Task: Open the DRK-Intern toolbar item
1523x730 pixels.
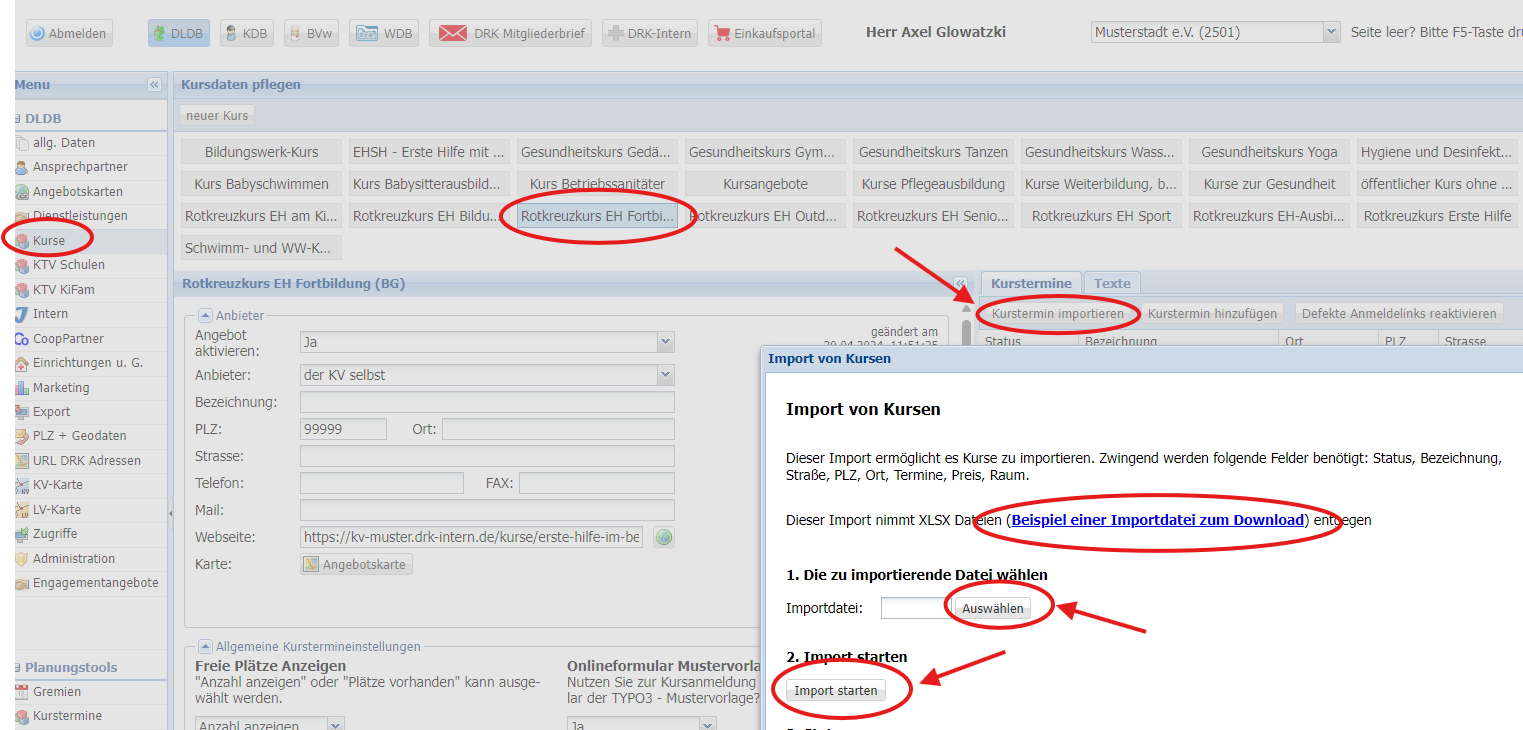Action: pos(649,33)
